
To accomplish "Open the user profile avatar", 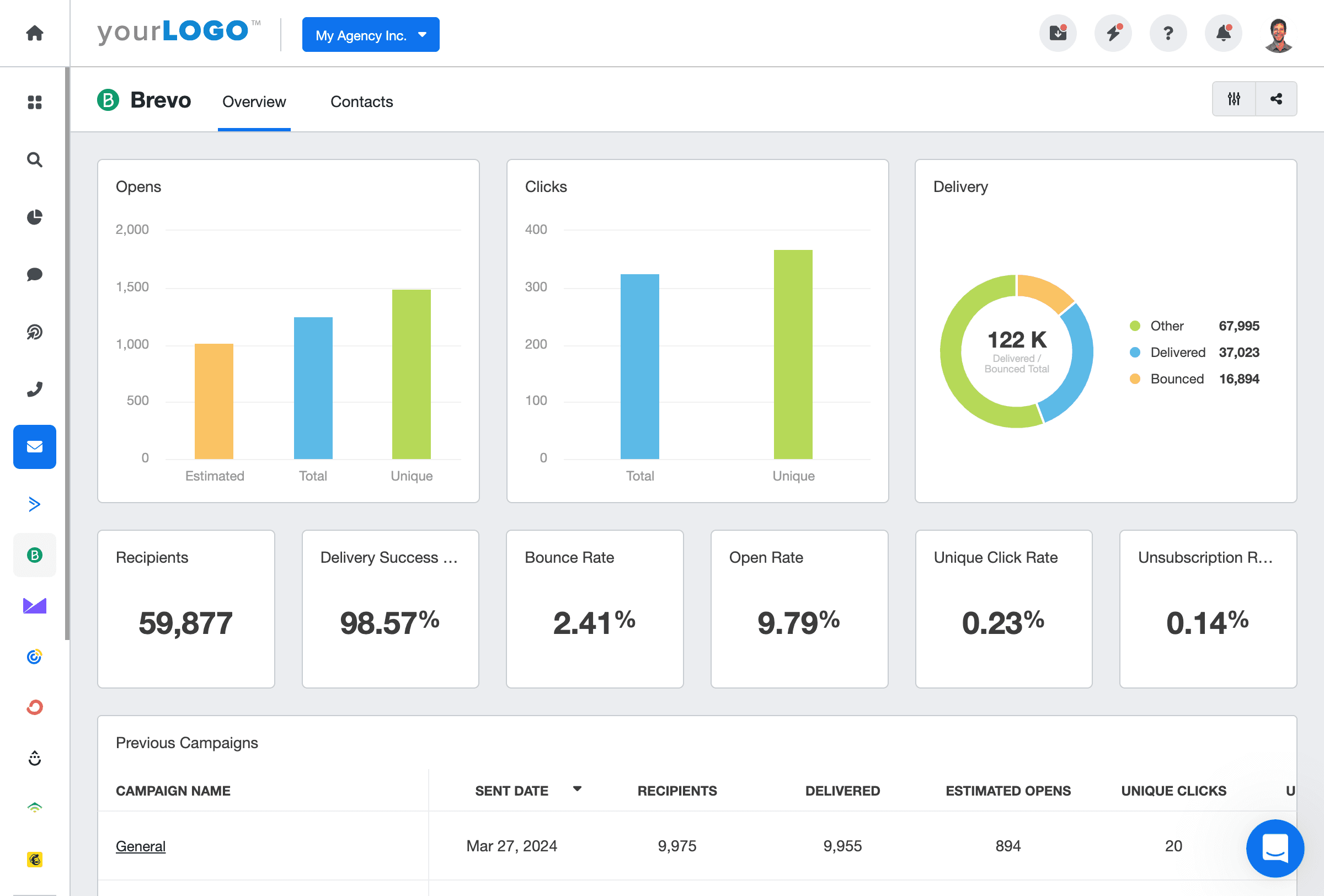I will pos(1278,34).
